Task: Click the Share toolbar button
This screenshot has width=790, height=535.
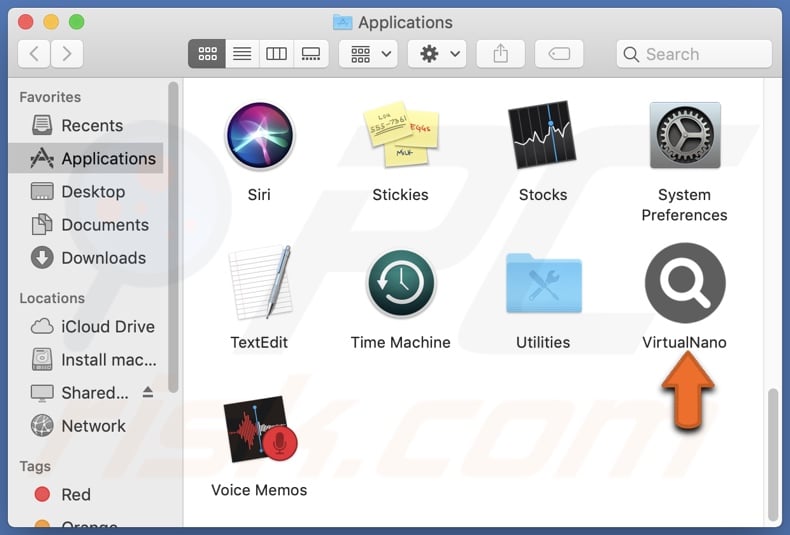Action: click(500, 53)
